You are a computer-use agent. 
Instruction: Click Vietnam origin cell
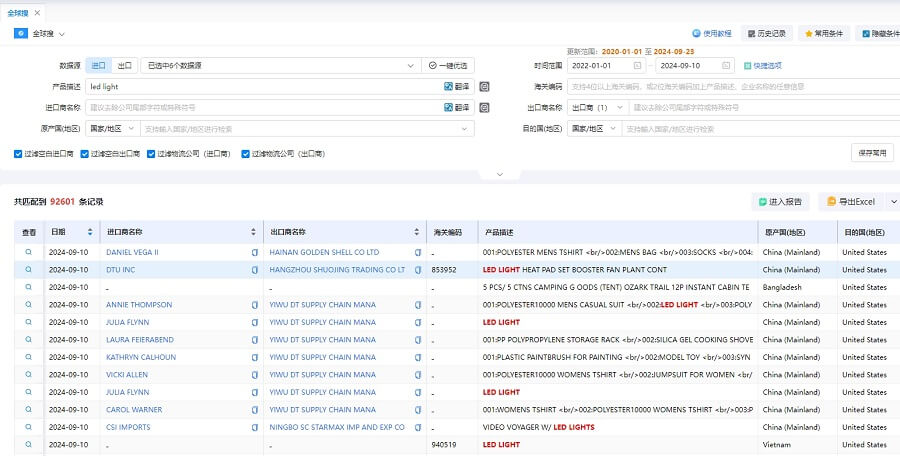(776, 445)
